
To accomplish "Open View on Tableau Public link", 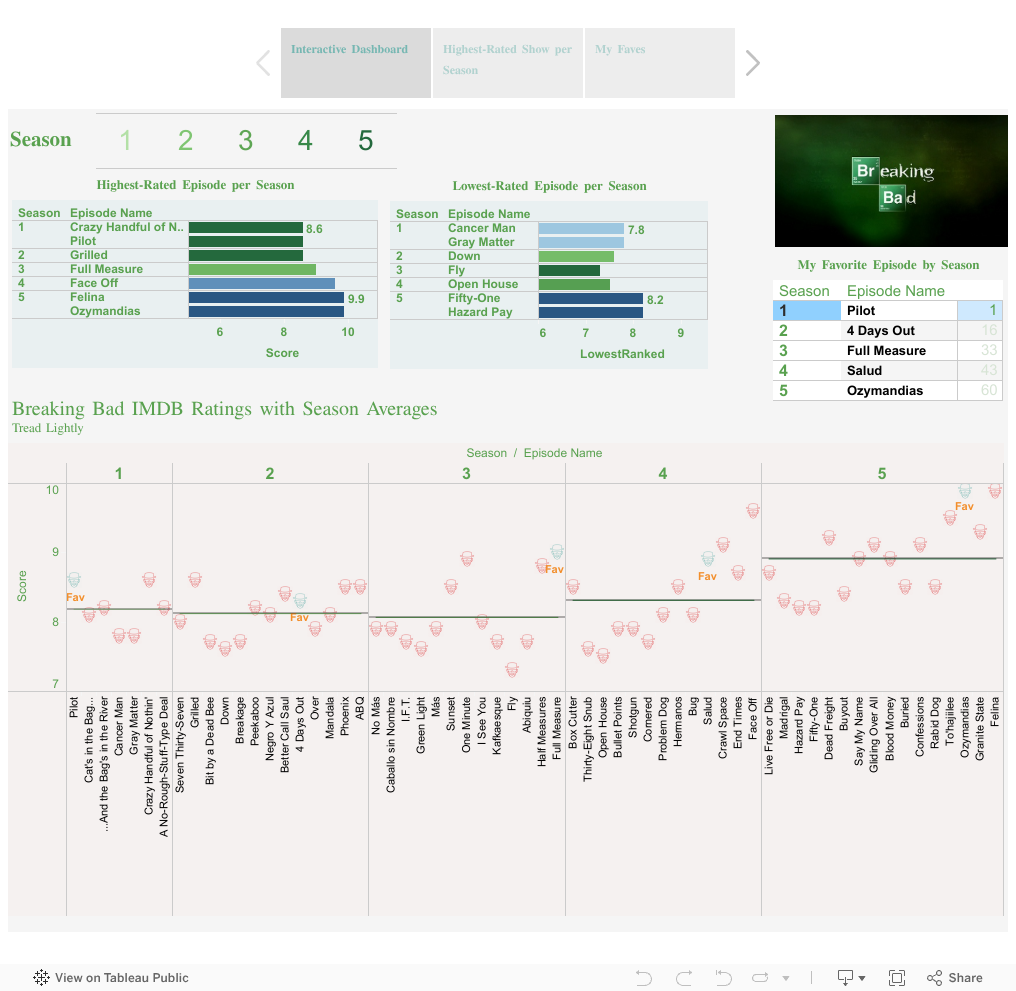I will 111,978.
